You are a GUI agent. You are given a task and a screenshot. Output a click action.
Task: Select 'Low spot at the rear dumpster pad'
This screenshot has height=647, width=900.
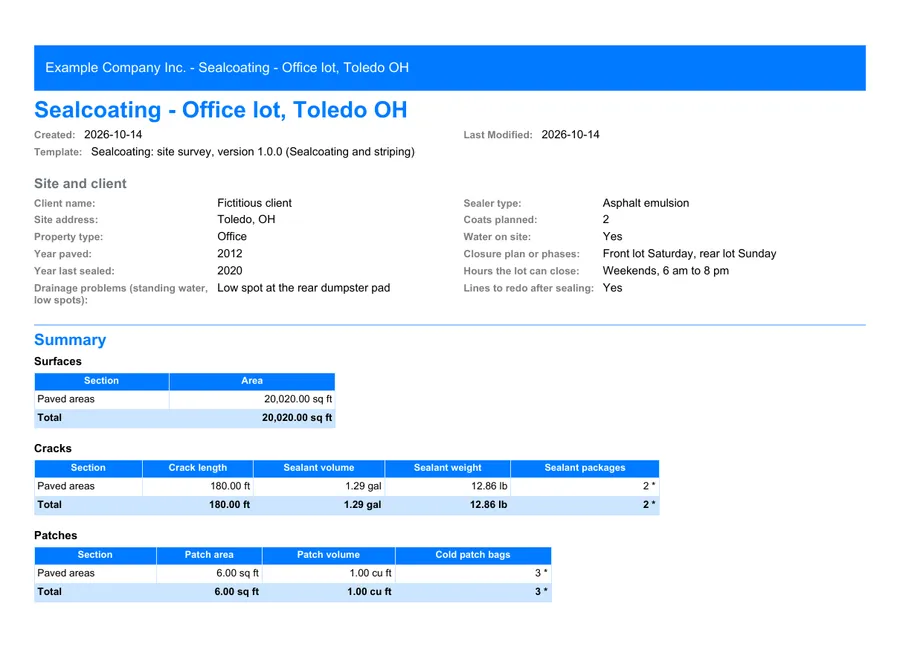point(304,288)
